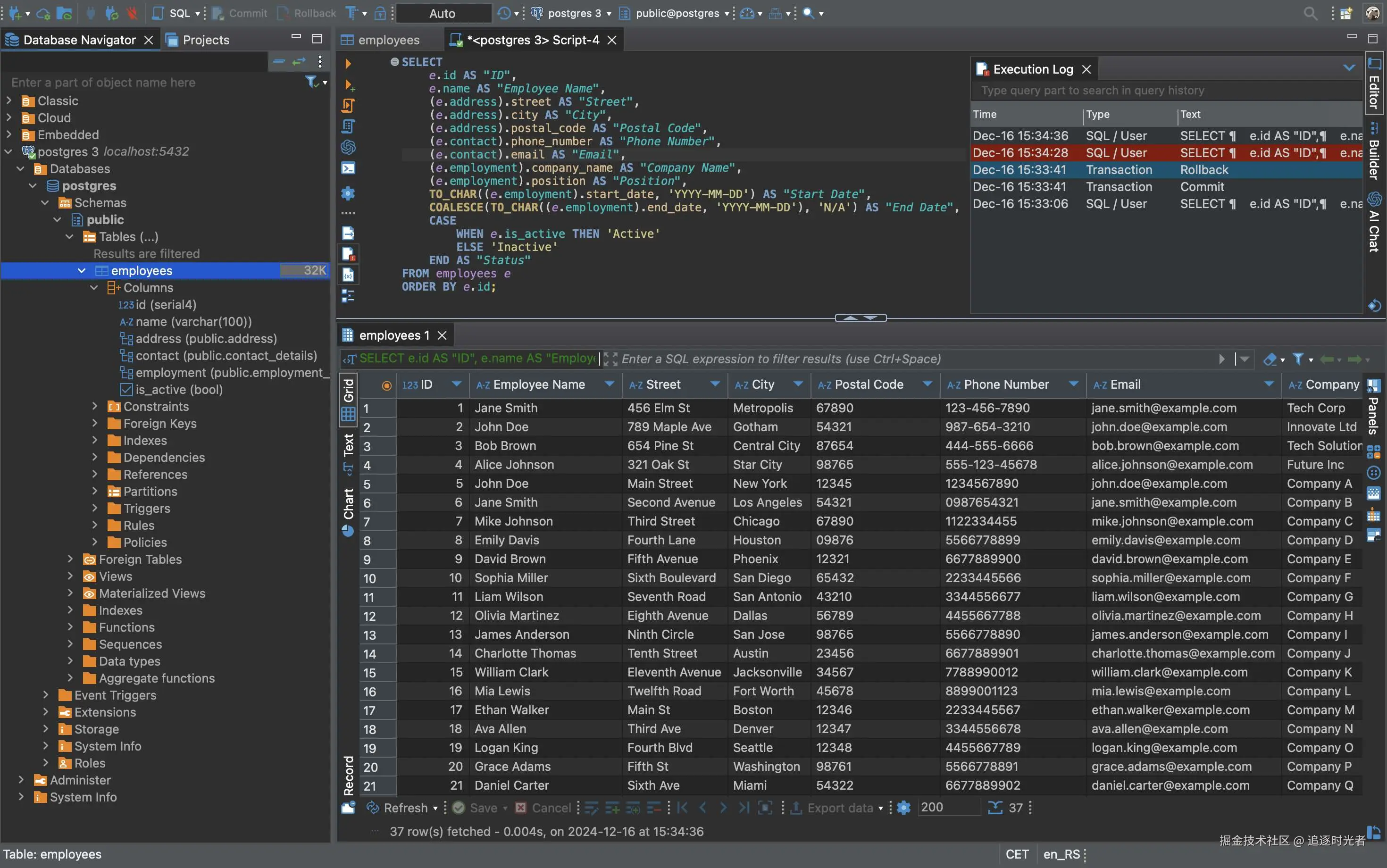The image size is (1387, 868).
Task: Open the Export data dropdown arrow
Action: tap(881, 808)
